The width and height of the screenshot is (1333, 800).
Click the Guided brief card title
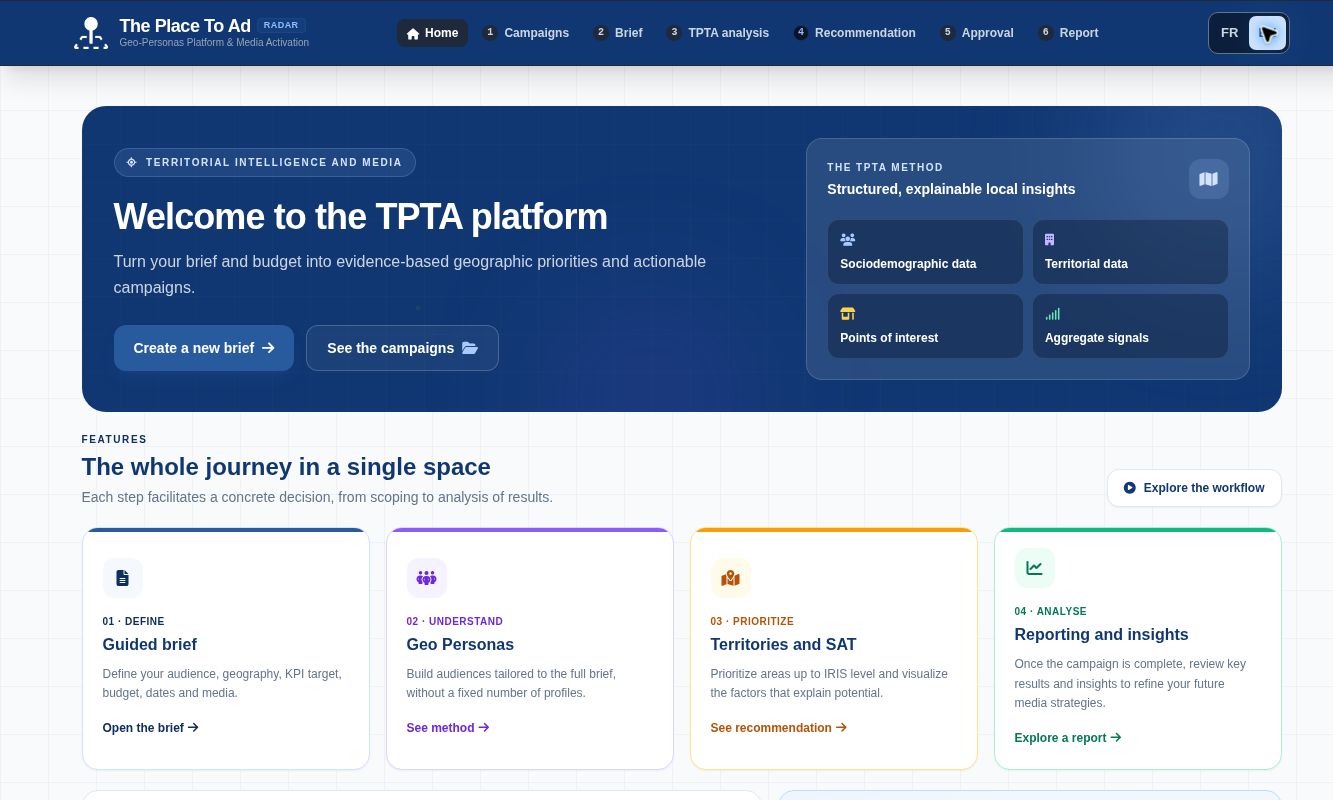pyautogui.click(x=150, y=645)
